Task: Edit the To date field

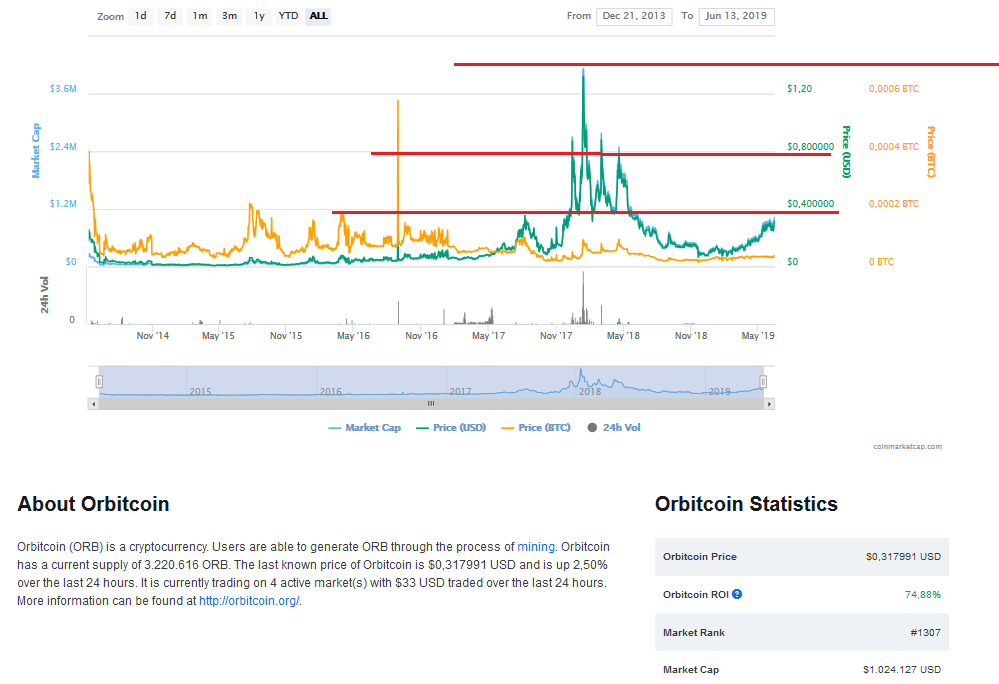Action: [736, 16]
